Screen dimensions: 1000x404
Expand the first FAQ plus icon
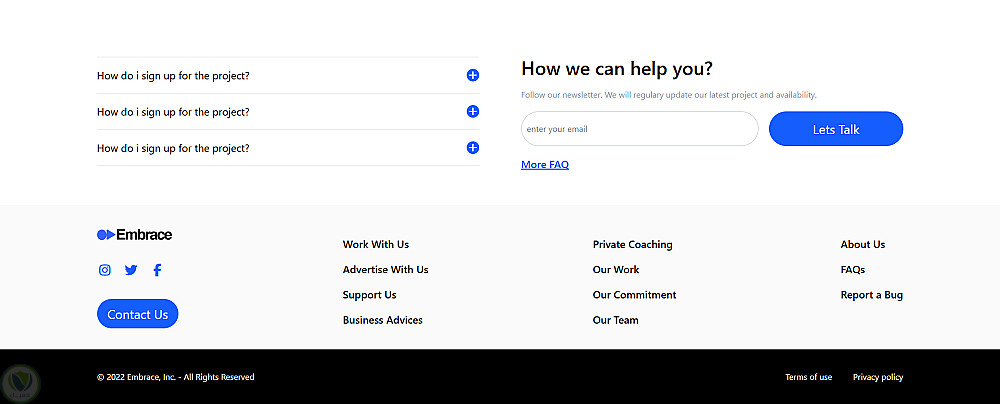[473, 76]
